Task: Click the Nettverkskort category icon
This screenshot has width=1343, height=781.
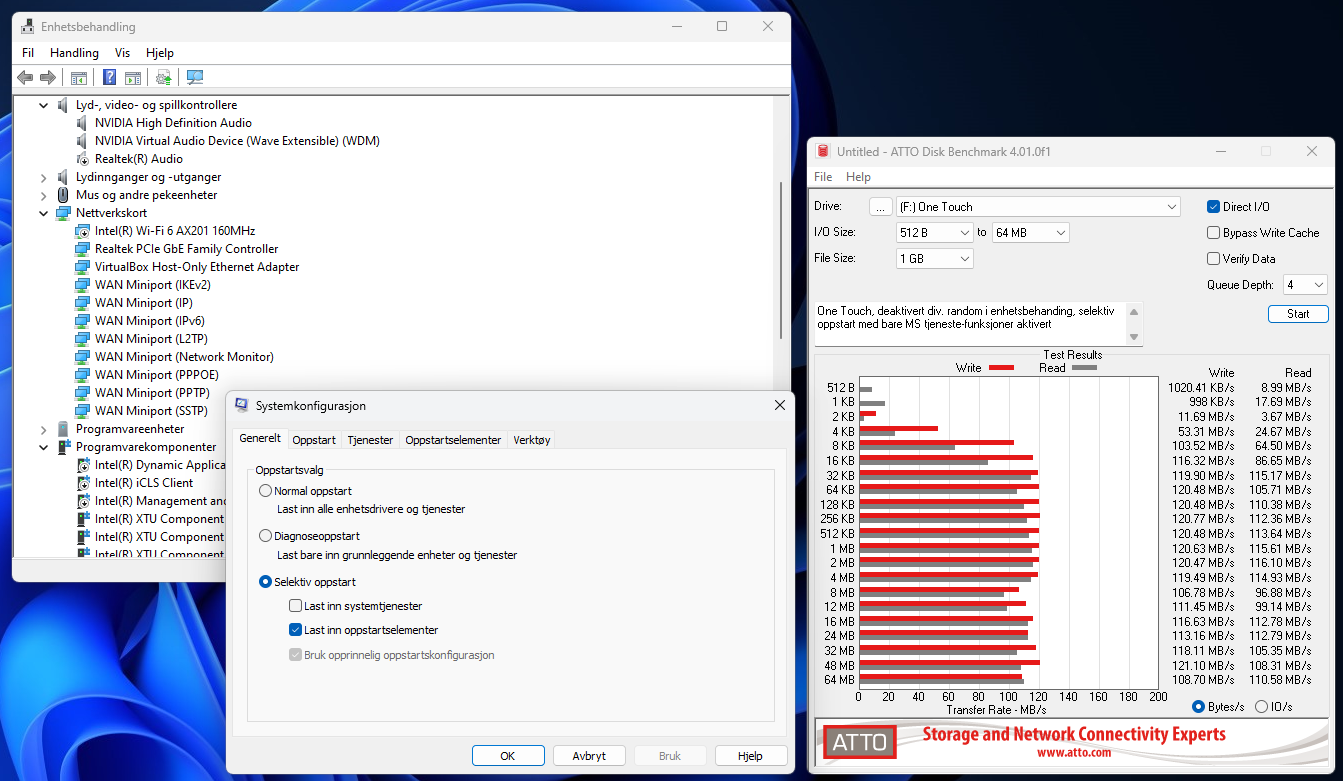Action: tap(64, 213)
